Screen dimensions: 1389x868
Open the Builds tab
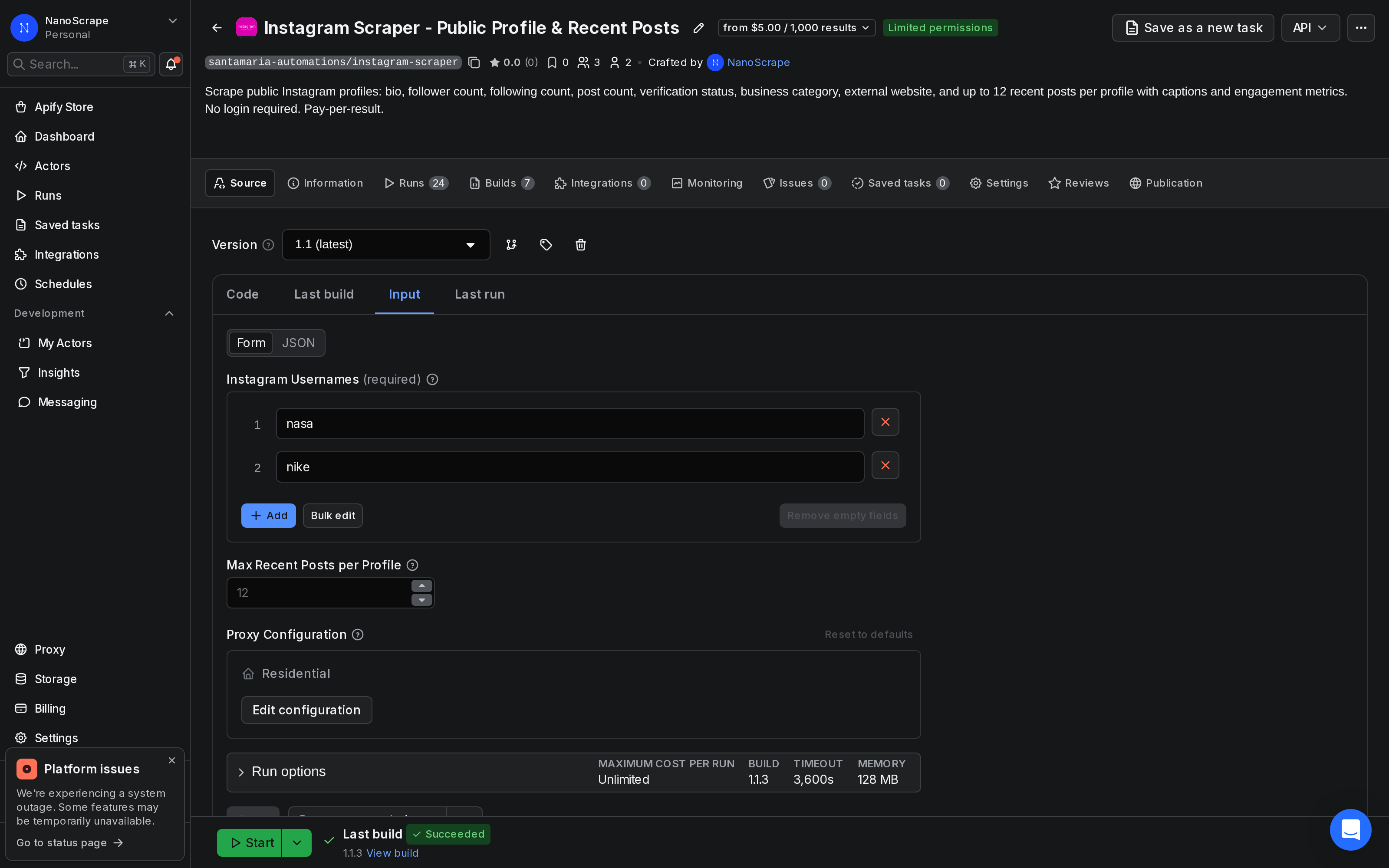pyautogui.click(x=502, y=183)
